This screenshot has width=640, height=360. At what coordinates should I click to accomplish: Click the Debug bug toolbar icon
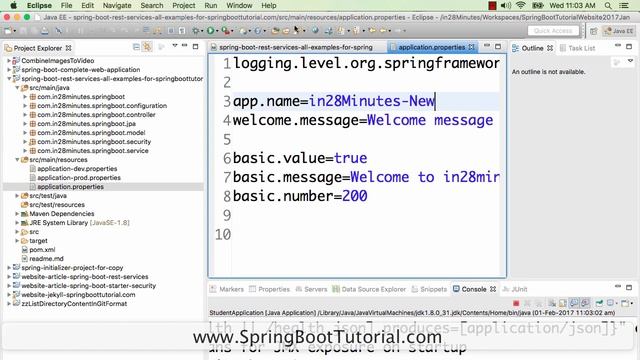196,31
